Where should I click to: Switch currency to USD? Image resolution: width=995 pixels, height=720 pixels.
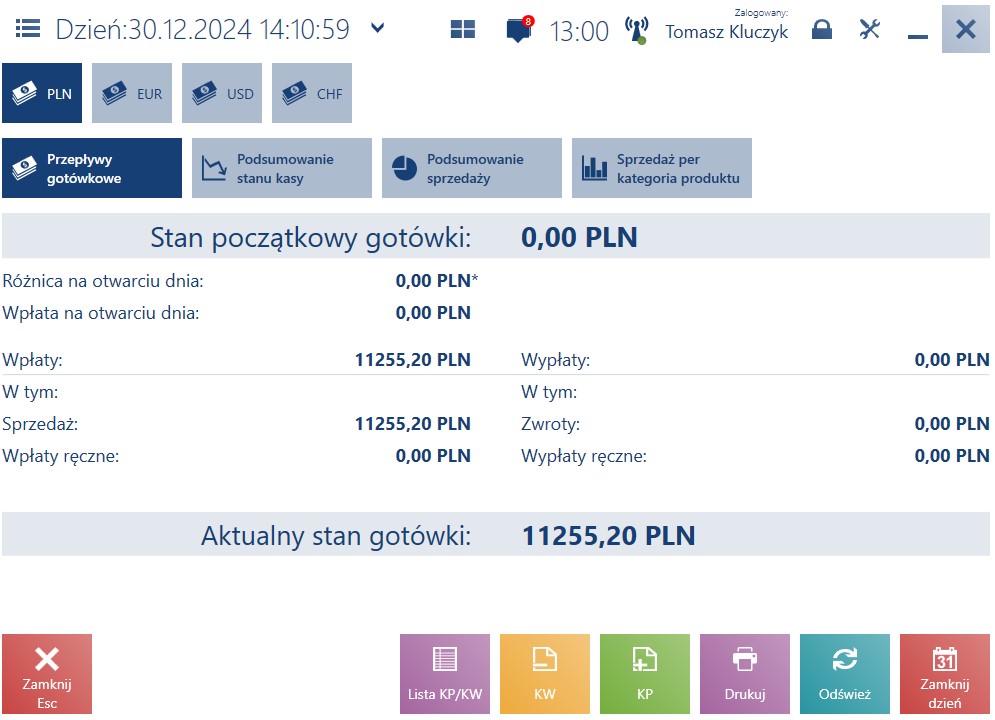click(x=222, y=93)
